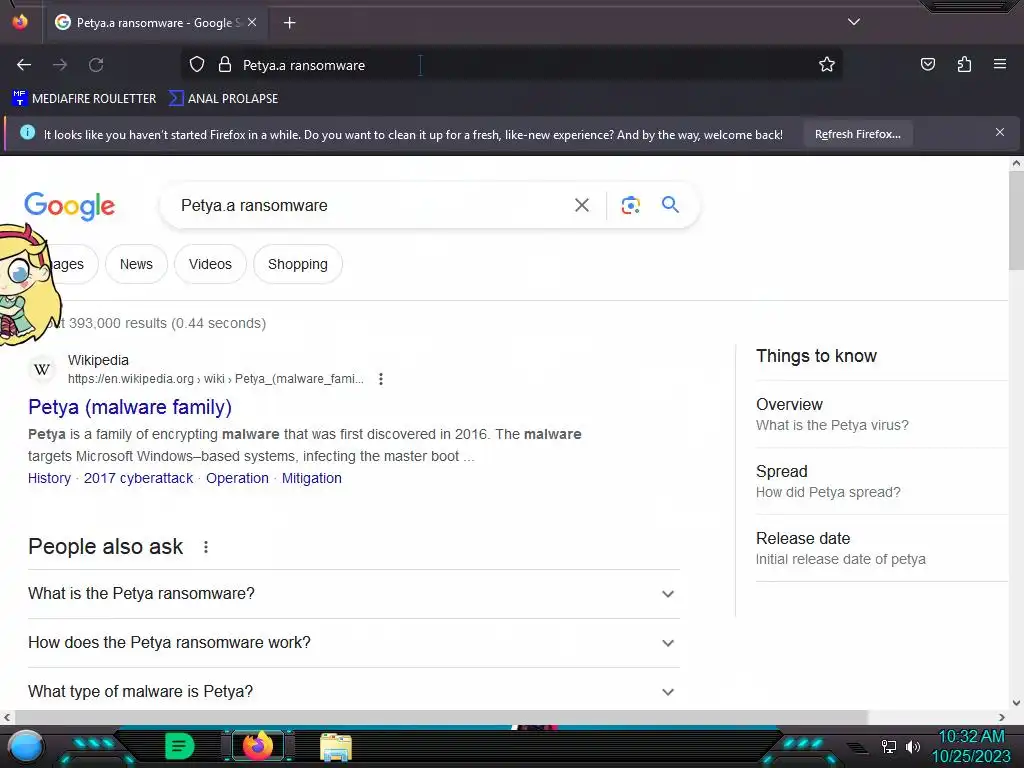Expand "What is the Petya ransomware?" question
Image resolution: width=1024 pixels, height=768 pixels.
354,594
